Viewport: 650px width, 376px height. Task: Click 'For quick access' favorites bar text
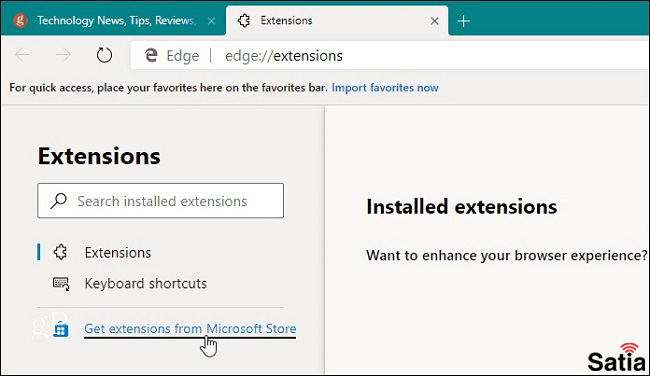pos(168,88)
